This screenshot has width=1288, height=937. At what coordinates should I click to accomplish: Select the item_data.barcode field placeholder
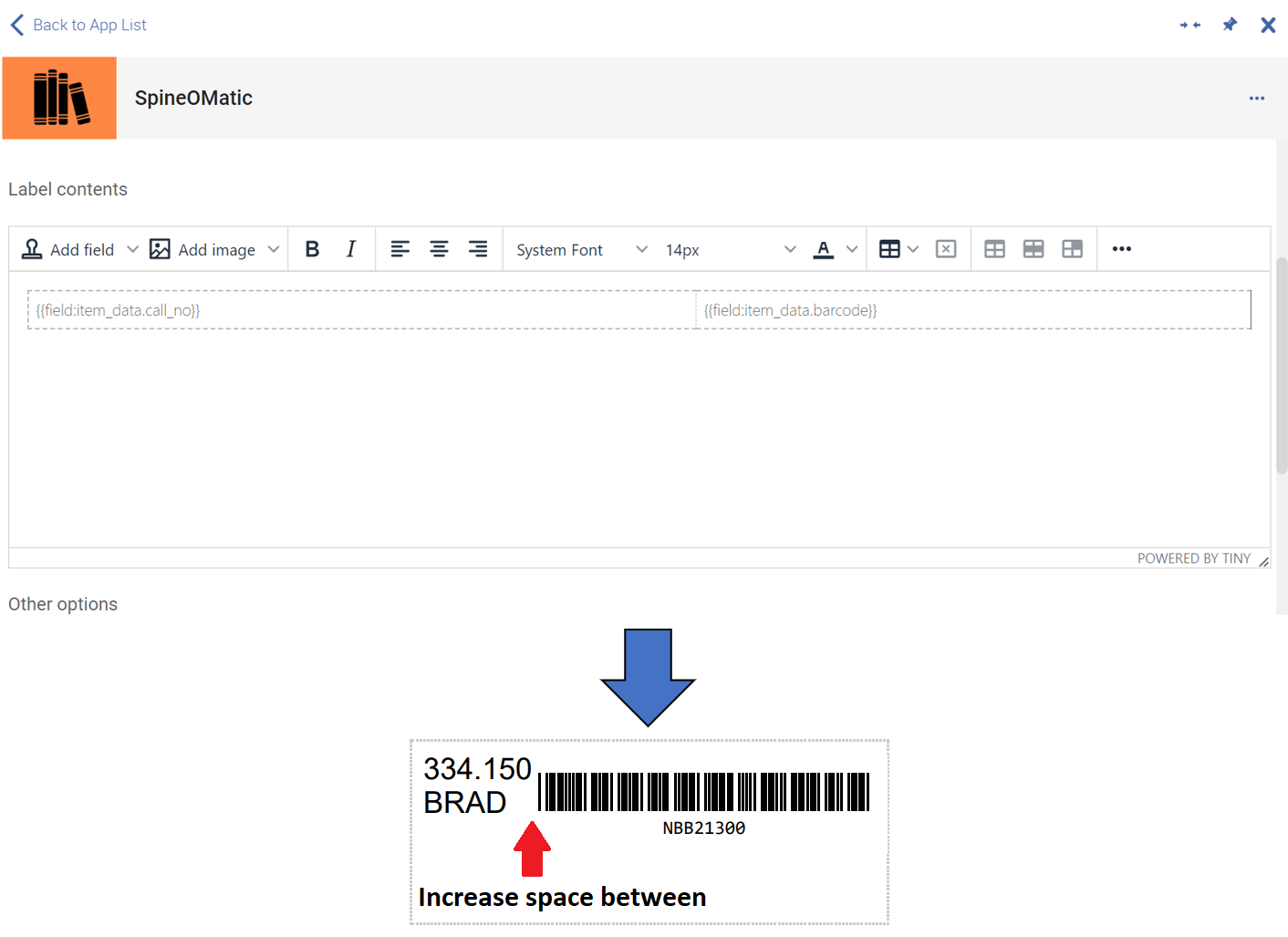pos(790,309)
